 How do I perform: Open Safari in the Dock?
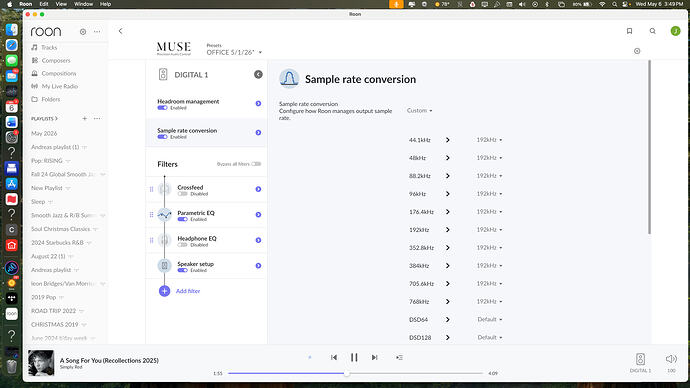pyautogui.click(x=11, y=45)
